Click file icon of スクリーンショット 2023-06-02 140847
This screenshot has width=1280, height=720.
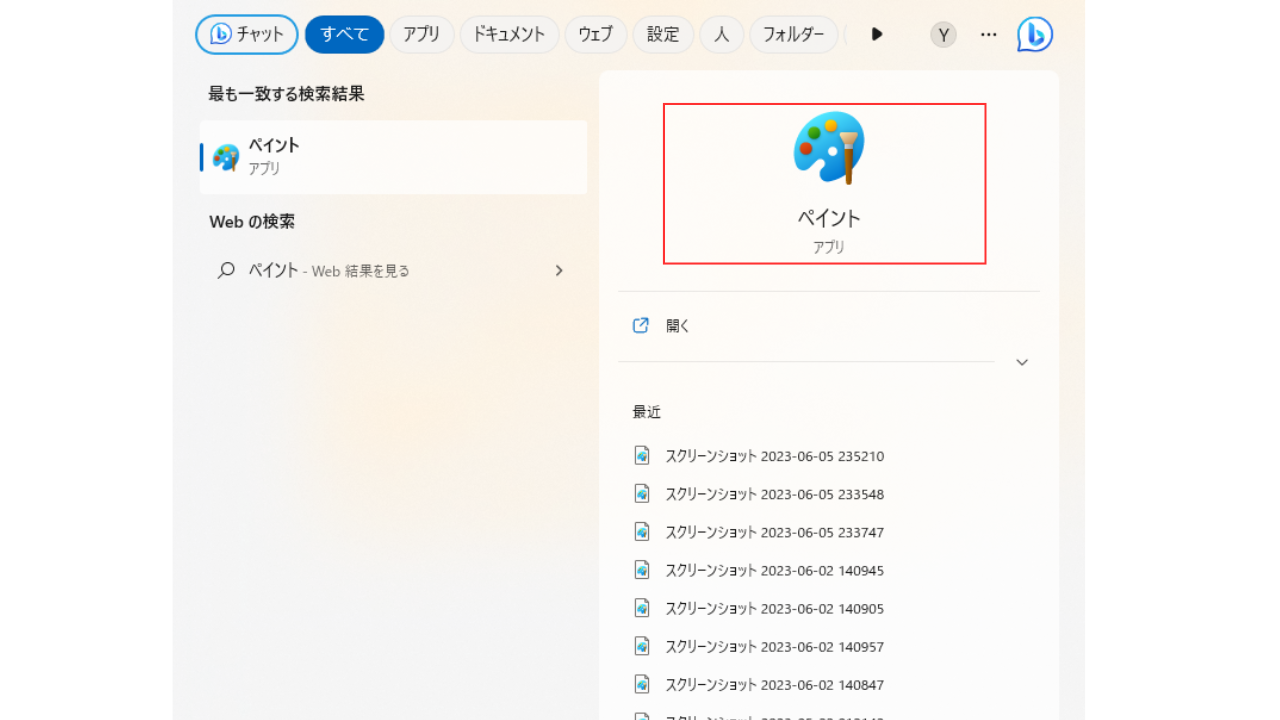643,684
